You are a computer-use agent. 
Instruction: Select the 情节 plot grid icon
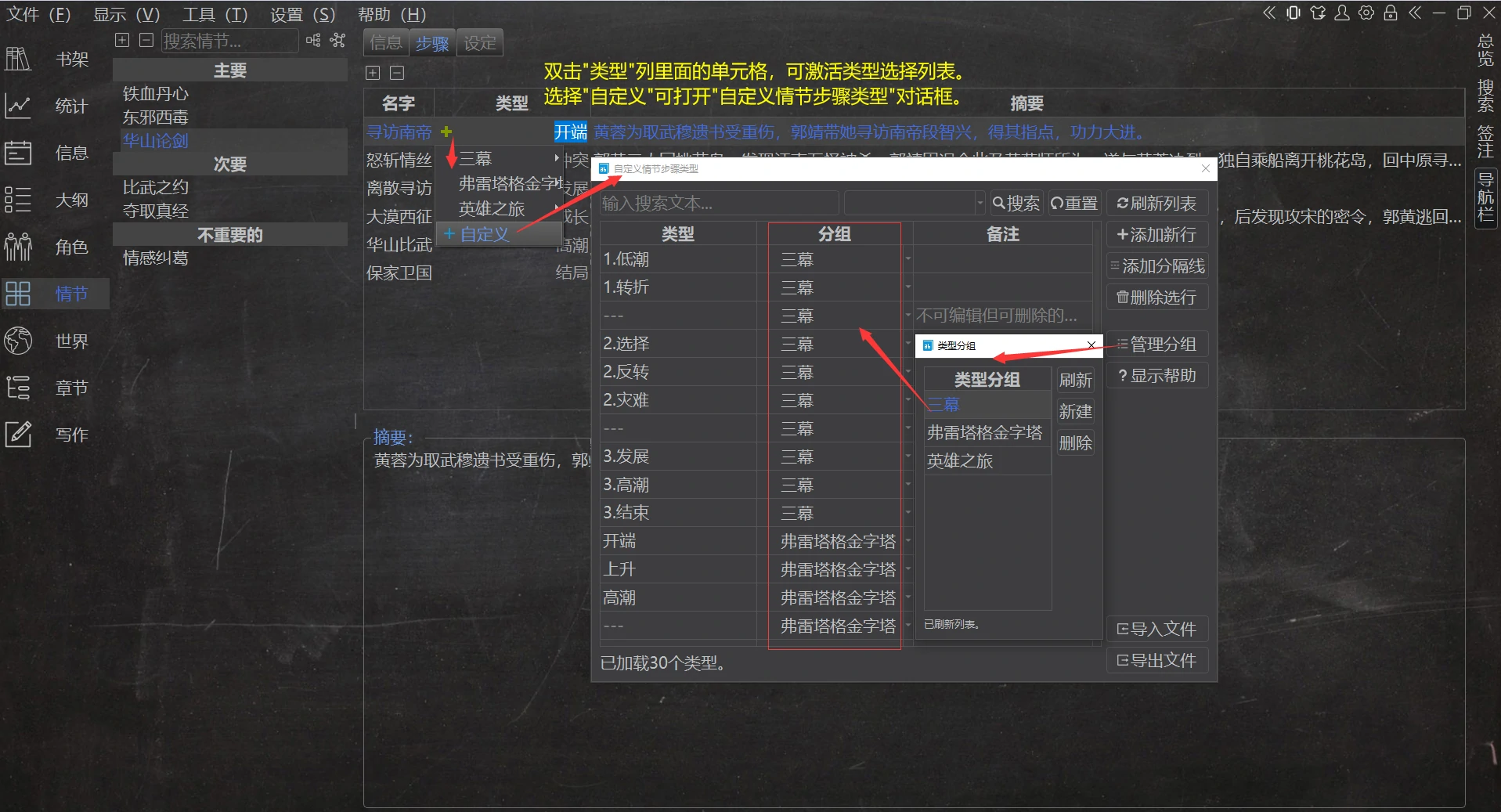coord(17,294)
